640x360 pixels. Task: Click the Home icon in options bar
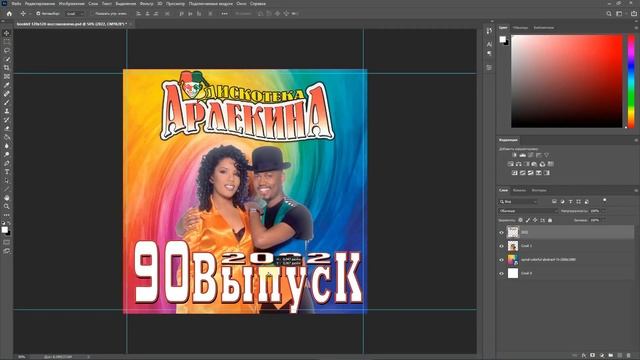(9, 13)
